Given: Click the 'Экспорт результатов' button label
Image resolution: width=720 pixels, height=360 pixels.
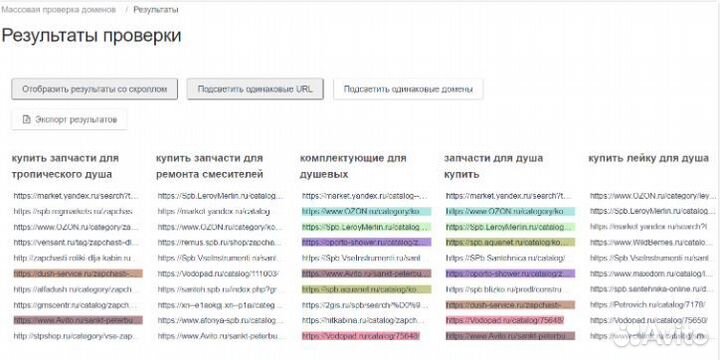Looking at the screenshot, I should coord(76,120).
